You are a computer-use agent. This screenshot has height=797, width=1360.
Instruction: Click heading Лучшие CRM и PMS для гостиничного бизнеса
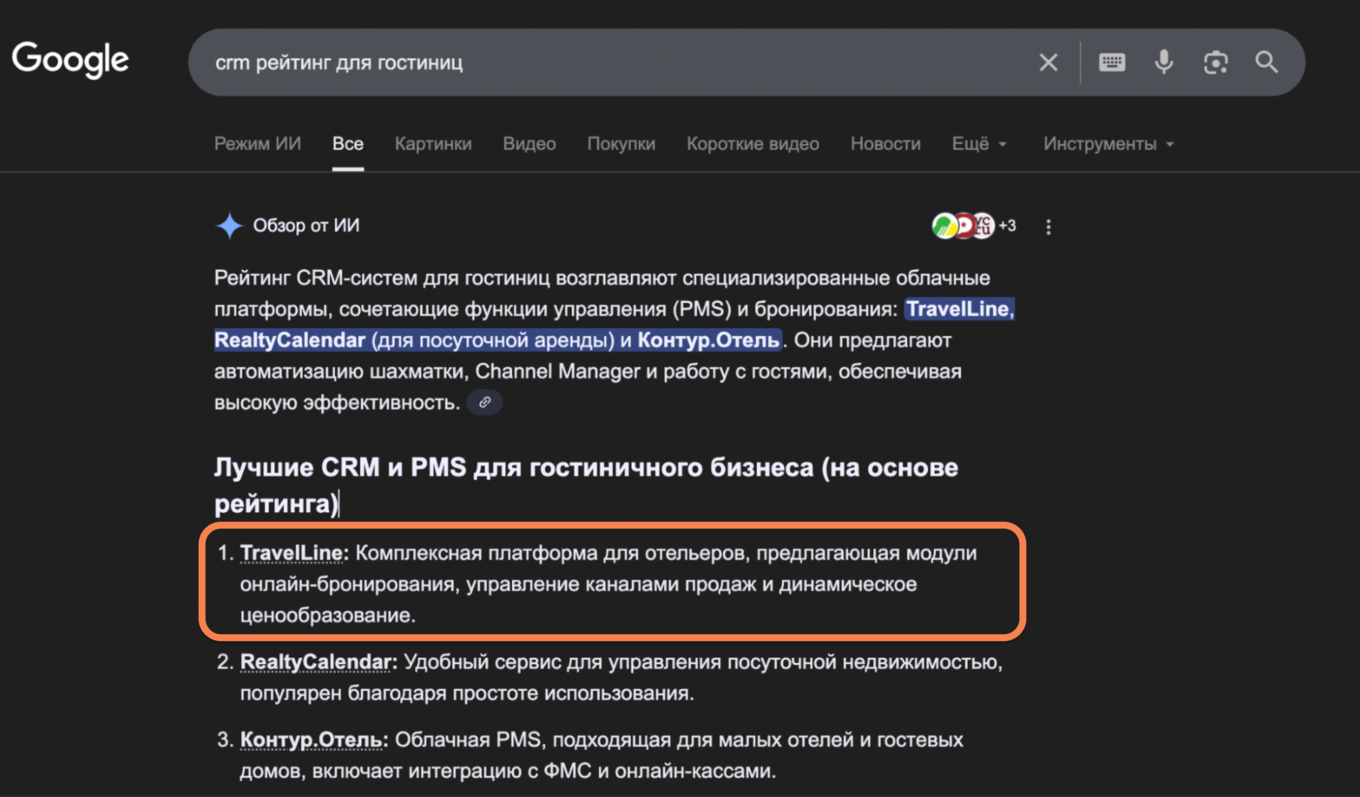(x=586, y=485)
